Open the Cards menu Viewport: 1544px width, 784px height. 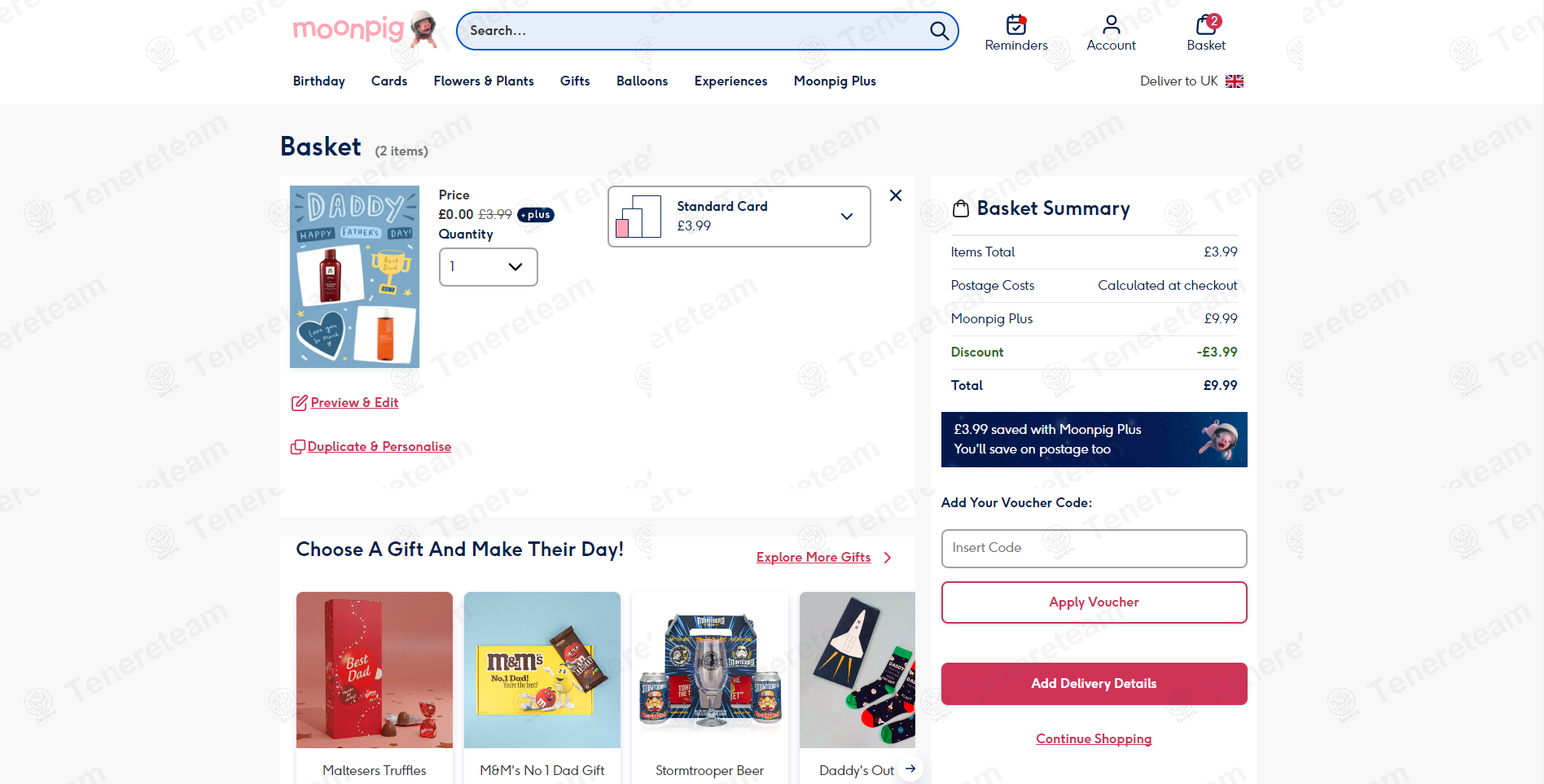point(389,81)
